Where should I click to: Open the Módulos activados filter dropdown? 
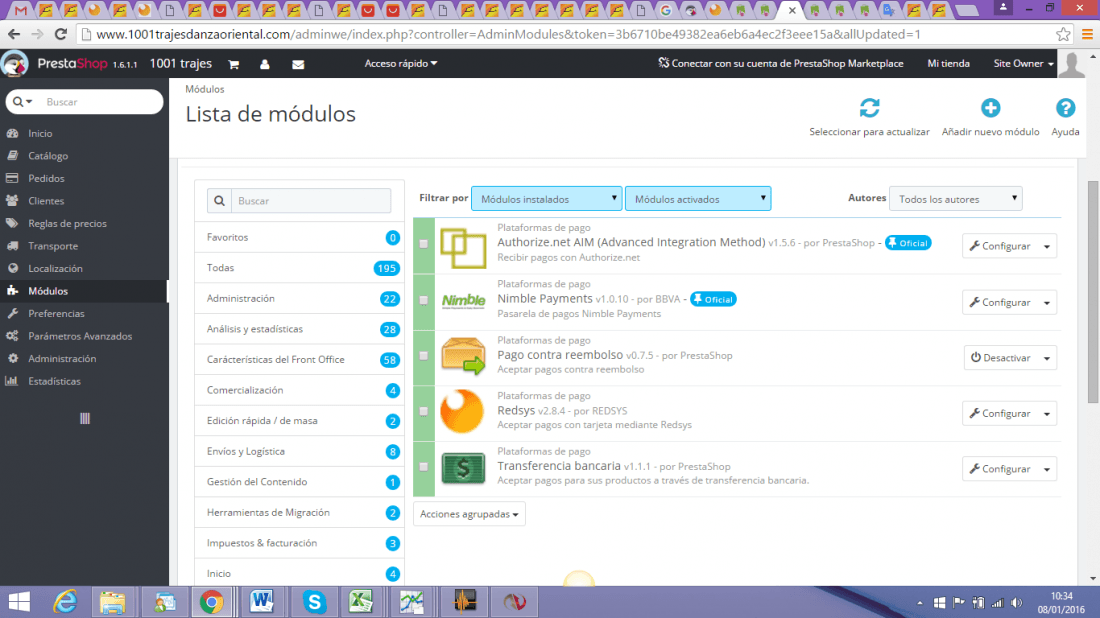[x=698, y=199]
